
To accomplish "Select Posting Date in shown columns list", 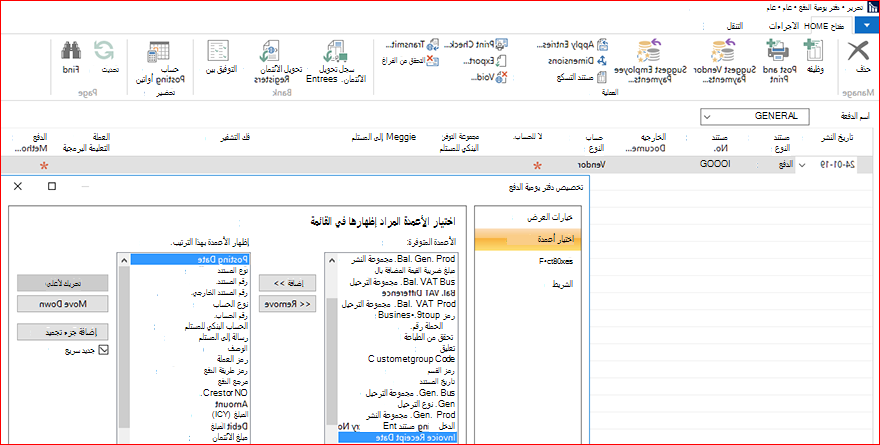I will click(x=190, y=260).
